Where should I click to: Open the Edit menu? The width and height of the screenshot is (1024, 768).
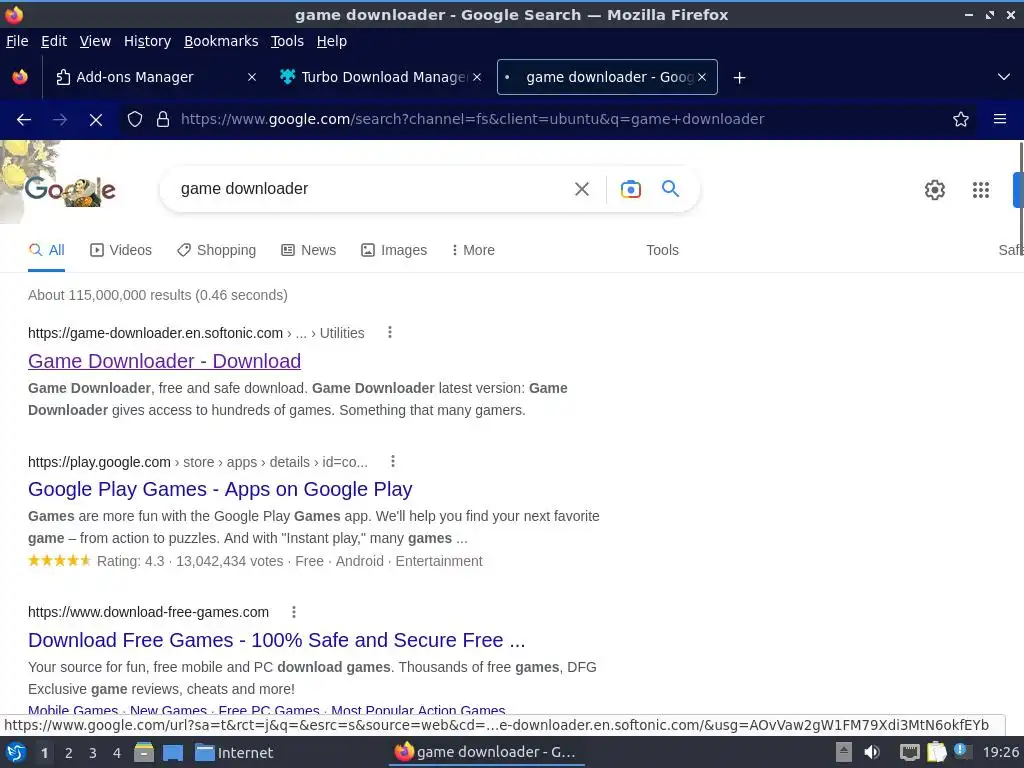pyautogui.click(x=54, y=41)
